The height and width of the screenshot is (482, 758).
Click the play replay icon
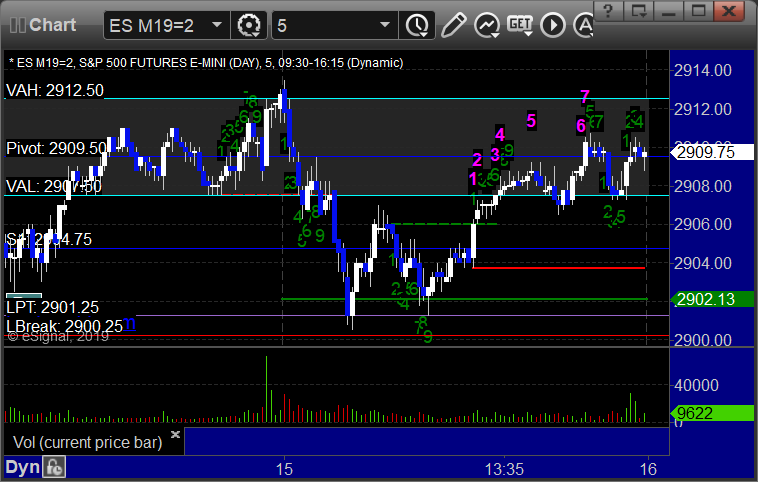pyautogui.click(x=553, y=25)
